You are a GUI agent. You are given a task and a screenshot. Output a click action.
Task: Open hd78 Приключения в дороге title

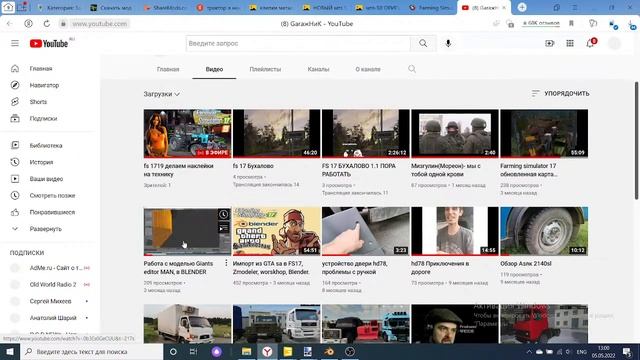(x=440, y=268)
